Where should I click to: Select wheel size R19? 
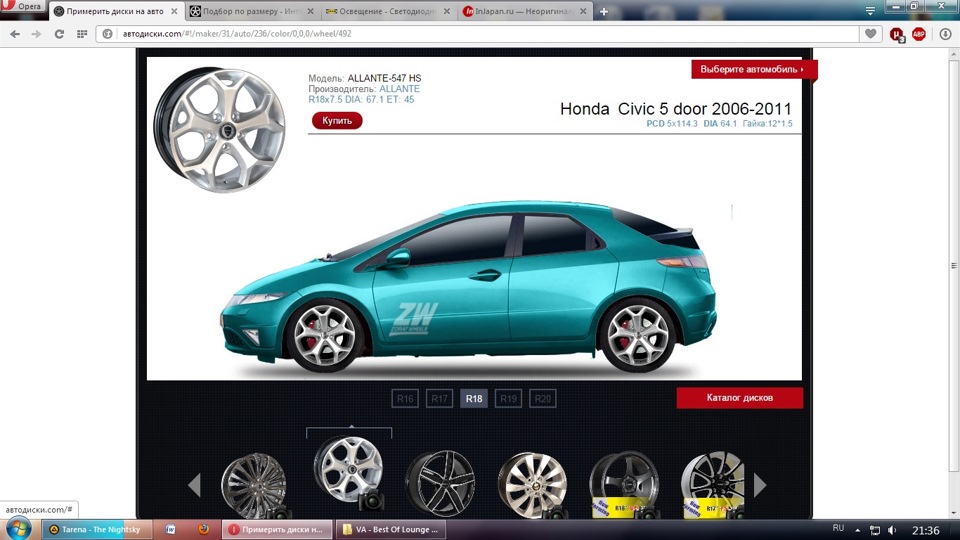(x=508, y=399)
